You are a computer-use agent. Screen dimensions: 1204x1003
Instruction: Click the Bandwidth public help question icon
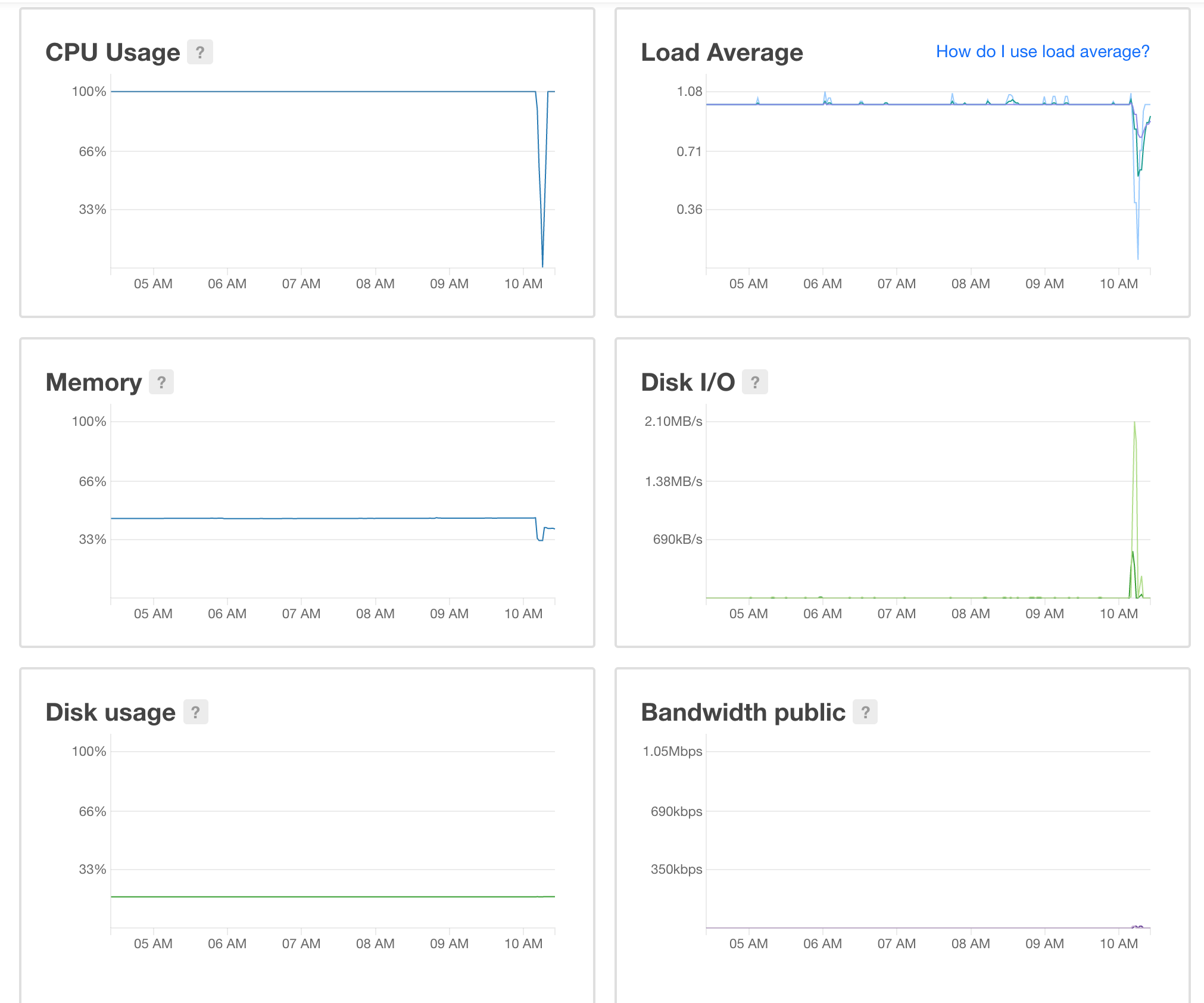(865, 712)
